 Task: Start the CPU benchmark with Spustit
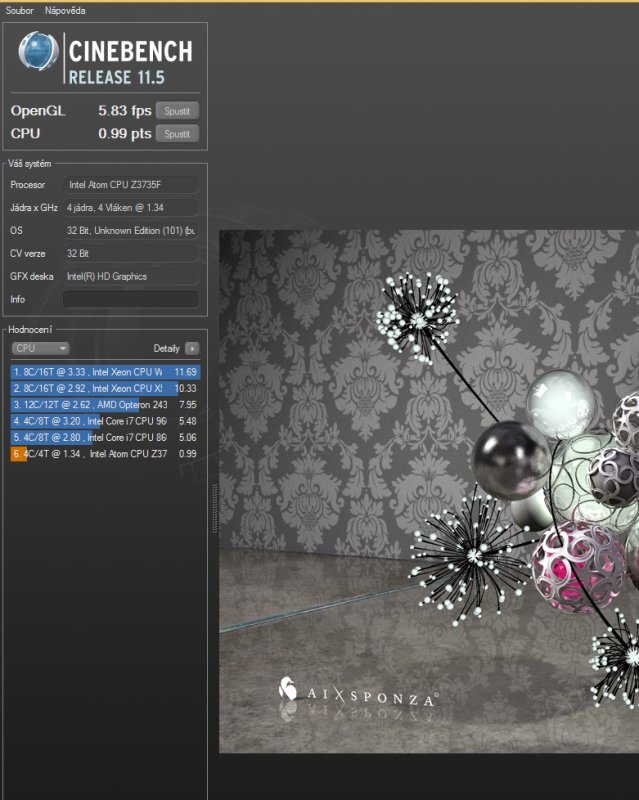coord(177,133)
